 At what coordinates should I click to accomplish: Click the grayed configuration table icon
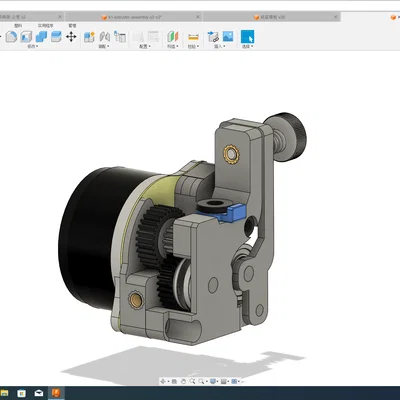[x=153, y=37]
